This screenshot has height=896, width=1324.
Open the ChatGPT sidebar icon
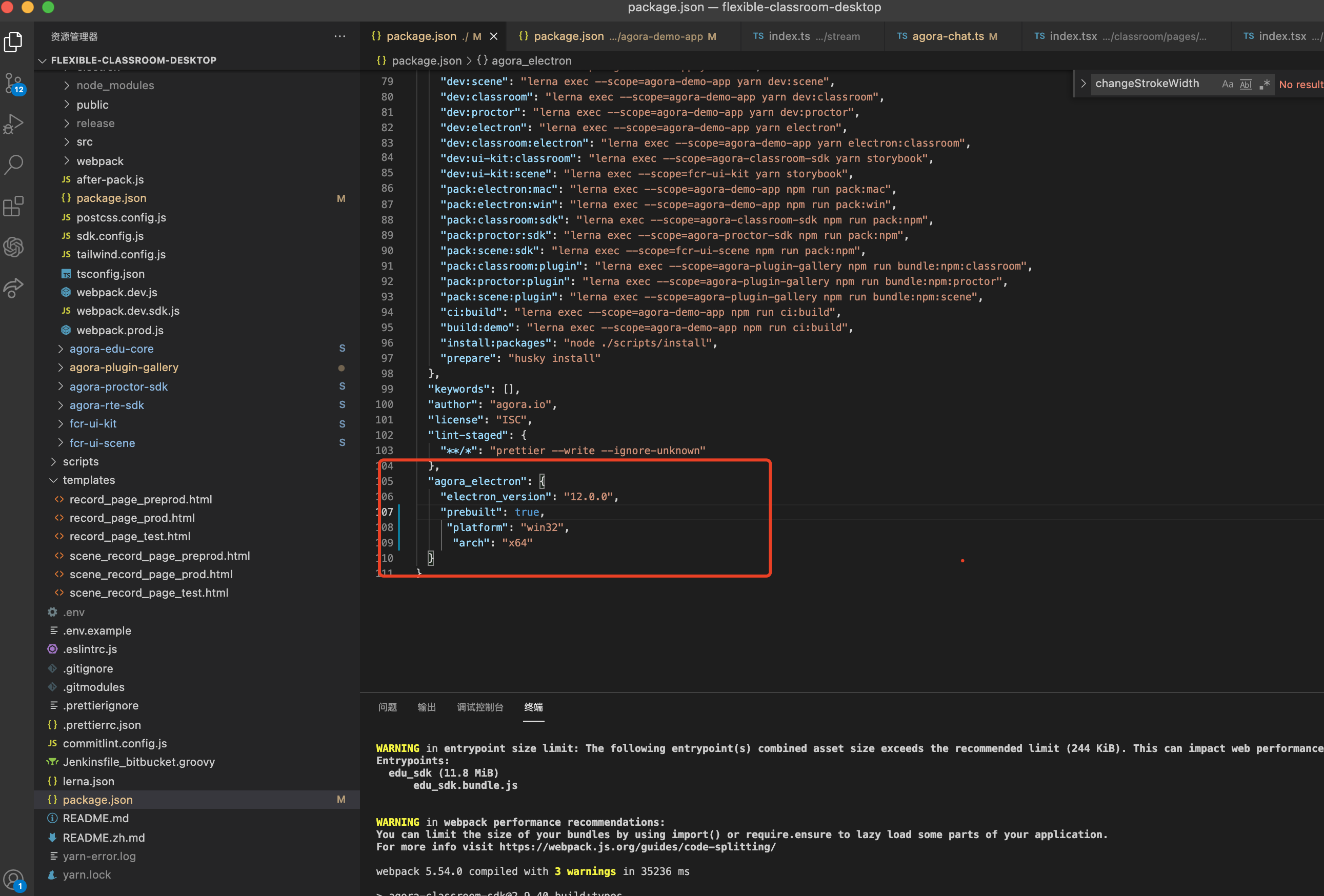(13, 247)
